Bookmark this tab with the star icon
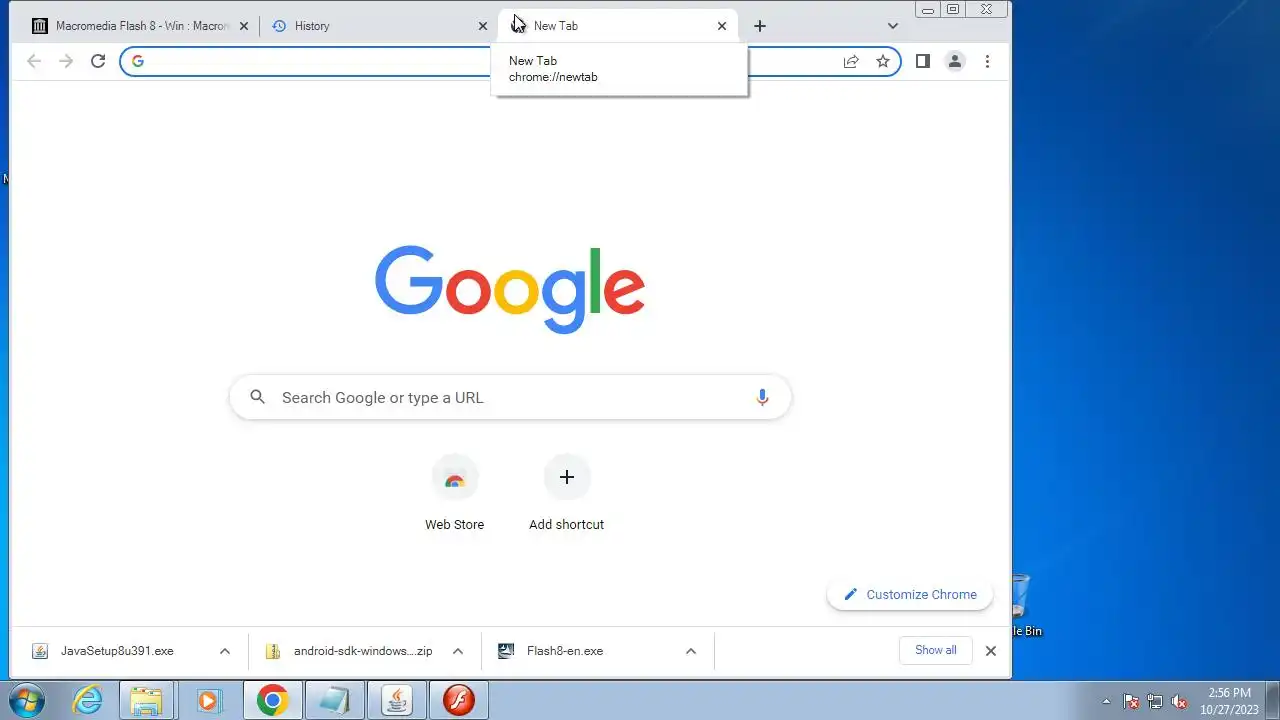 883,61
